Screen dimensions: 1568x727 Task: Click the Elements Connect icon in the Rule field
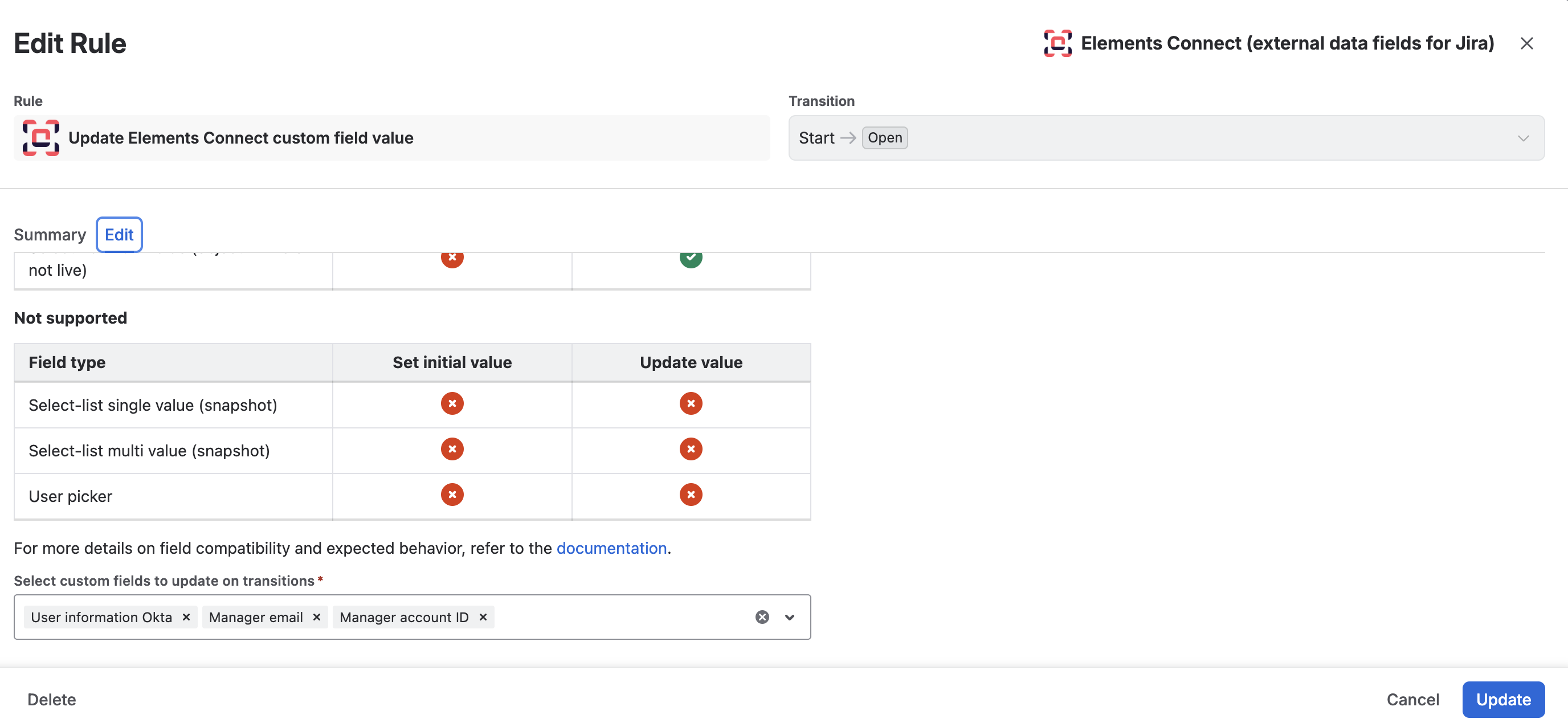41,138
